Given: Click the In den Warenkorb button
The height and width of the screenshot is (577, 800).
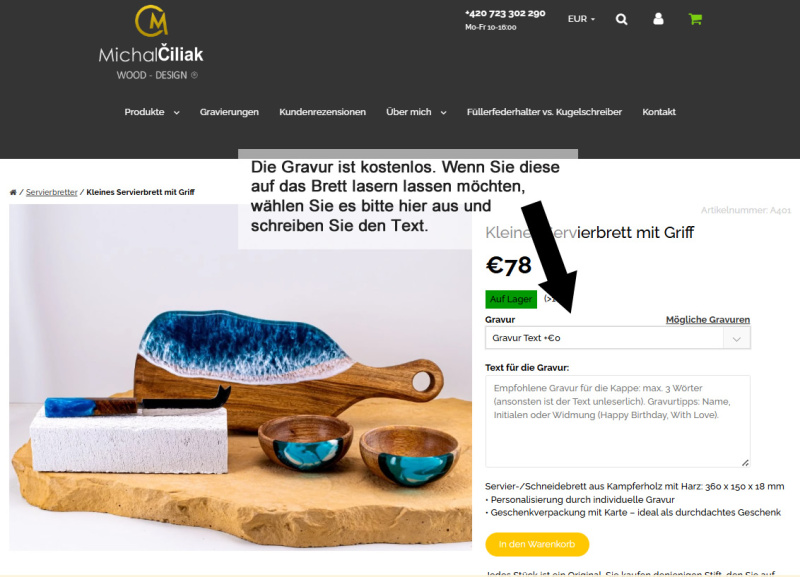Looking at the screenshot, I should (537, 544).
